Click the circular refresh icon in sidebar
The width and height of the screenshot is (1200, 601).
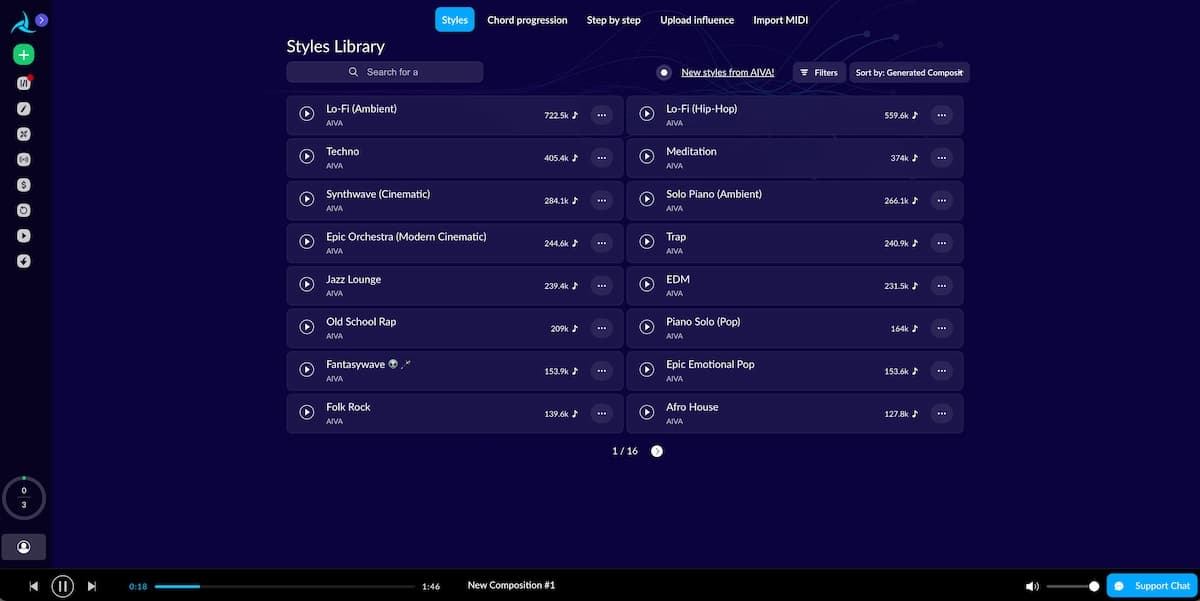24,210
